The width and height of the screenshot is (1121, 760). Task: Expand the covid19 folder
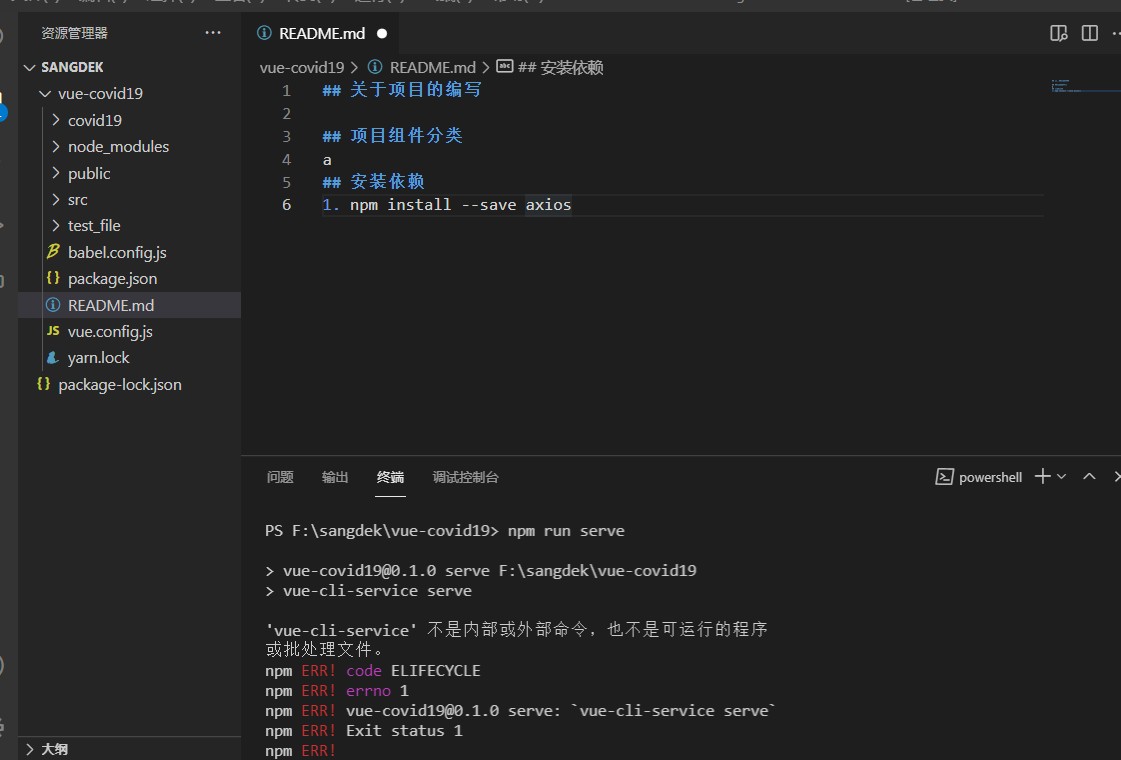click(56, 120)
